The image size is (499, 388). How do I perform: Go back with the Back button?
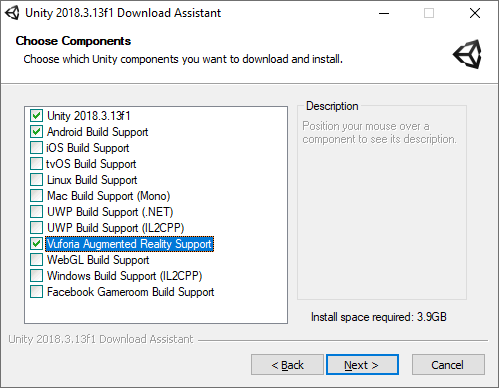(287, 365)
